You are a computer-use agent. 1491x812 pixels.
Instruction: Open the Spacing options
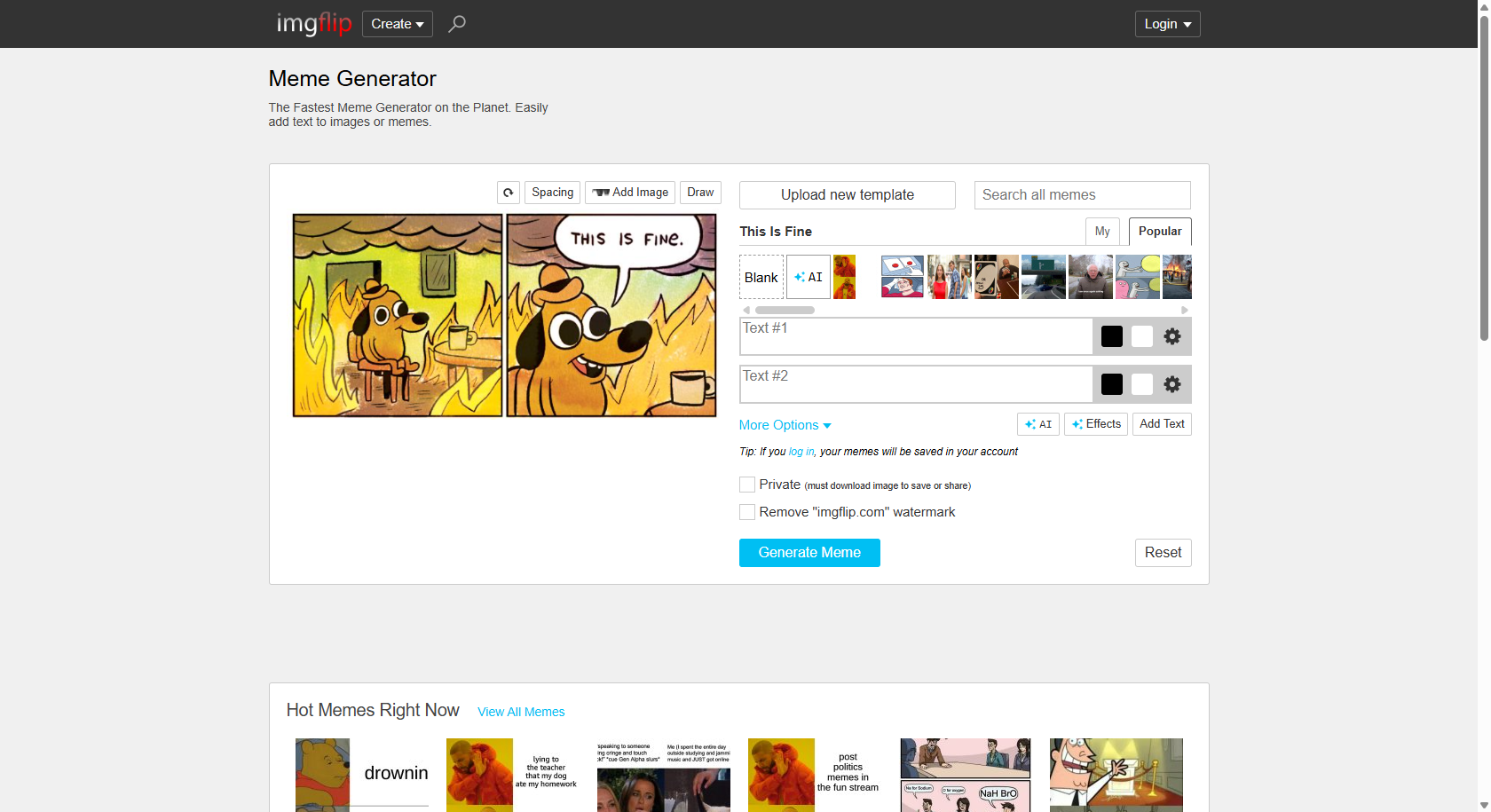[553, 193]
